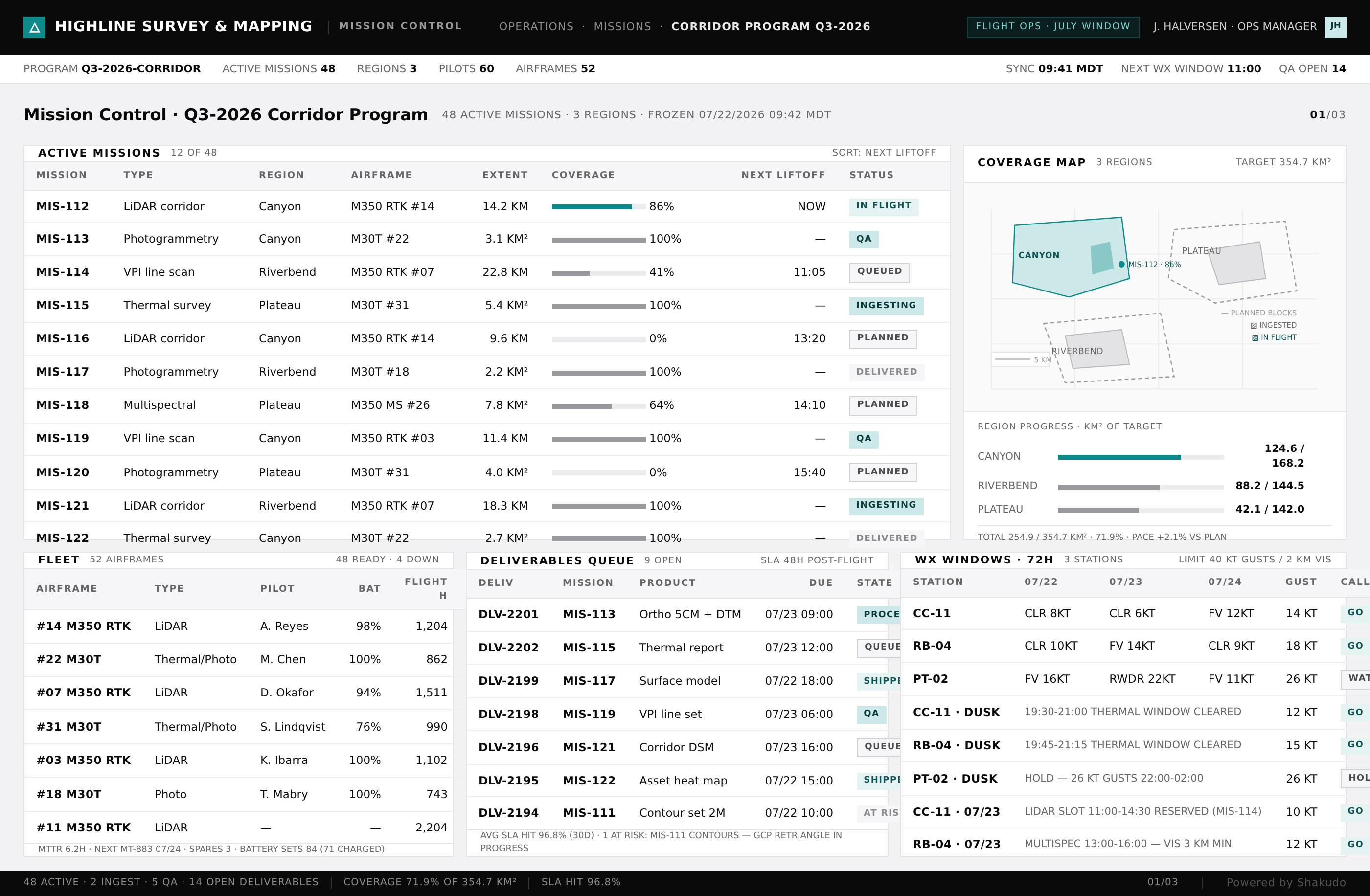Viewport: 1370px width, 896px height.
Task: Open the MIS-118 mission row
Action: [x=487, y=405]
